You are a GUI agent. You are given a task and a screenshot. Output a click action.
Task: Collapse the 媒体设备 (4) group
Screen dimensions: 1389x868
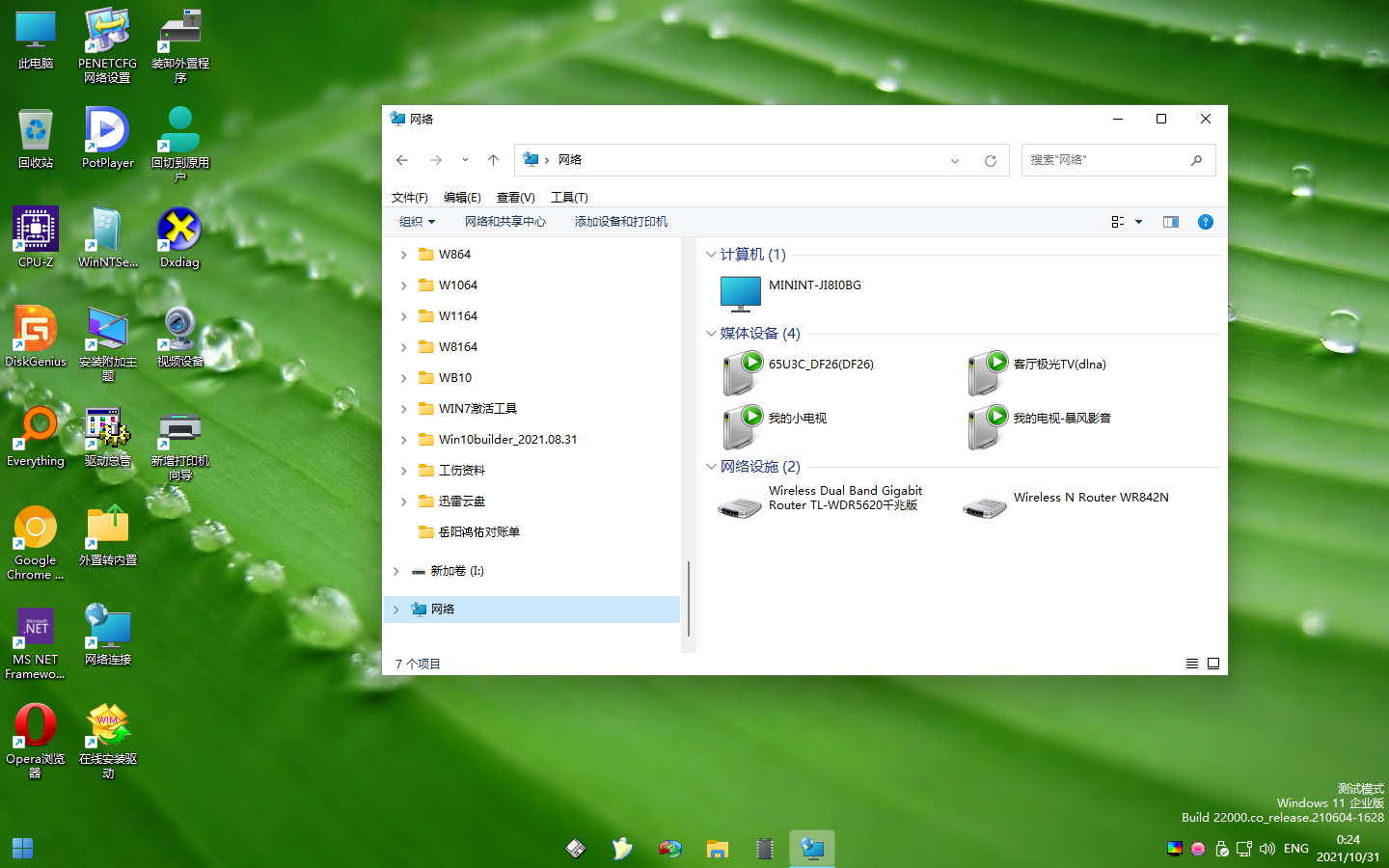coord(711,334)
